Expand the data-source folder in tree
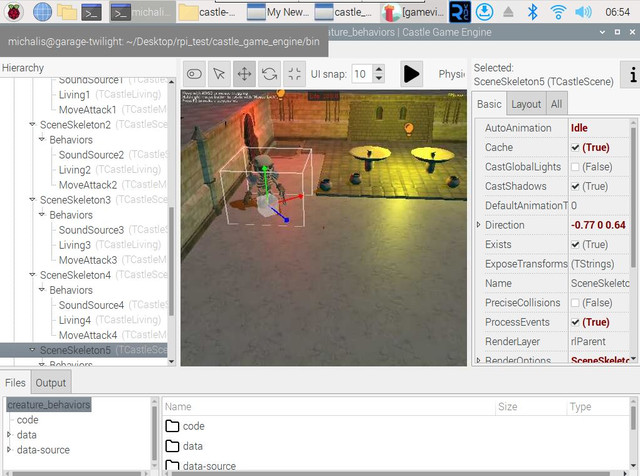The height and width of the screenshot is (476, 640). click(9, 449)
